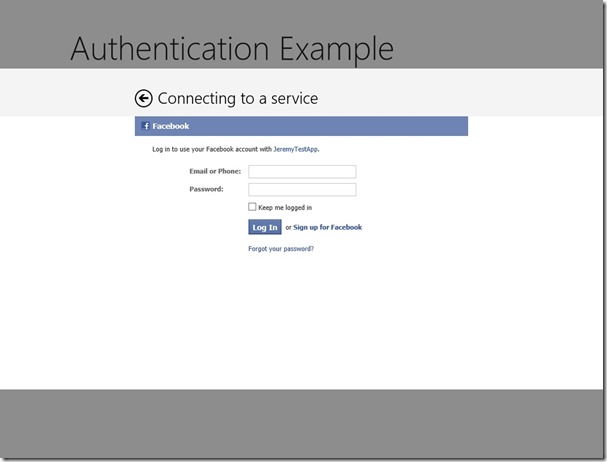The image size is (607, 462).
Task: Open the Sign up for Facebook link
Action: (328, 227)
